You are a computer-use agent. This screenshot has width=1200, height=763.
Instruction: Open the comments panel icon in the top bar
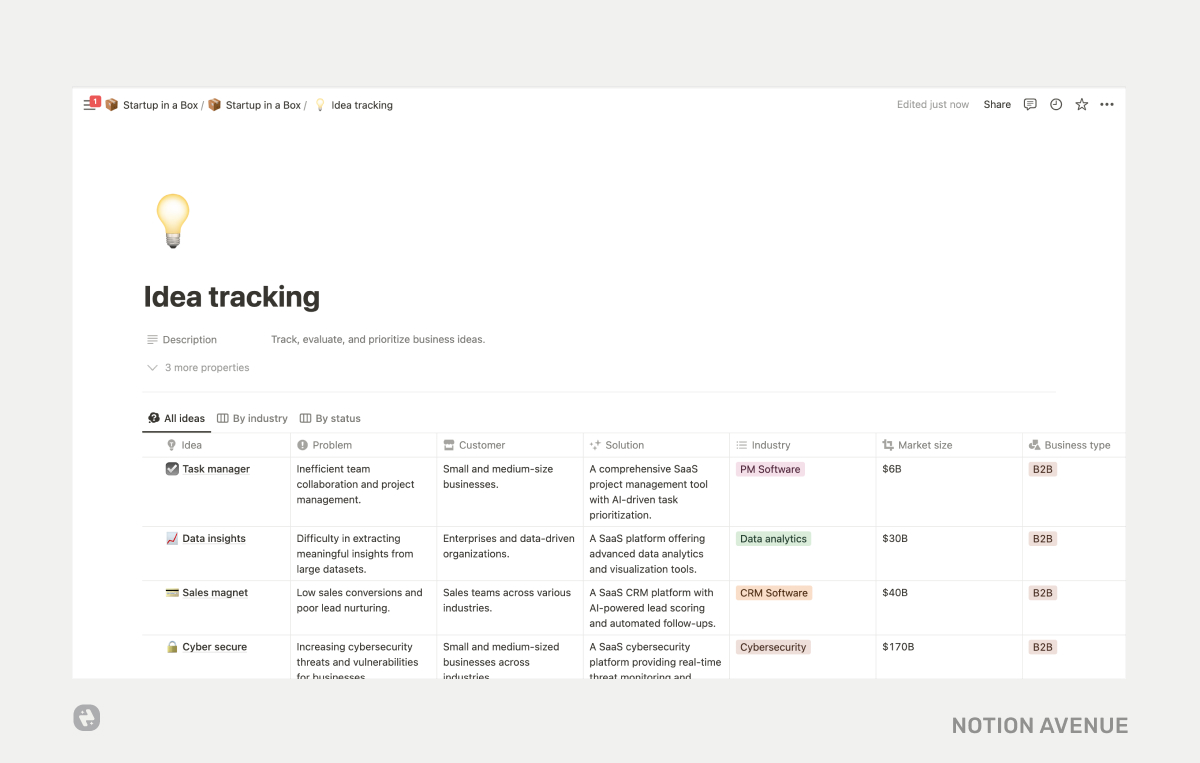pyautogui.click(x=1029, y=104)
